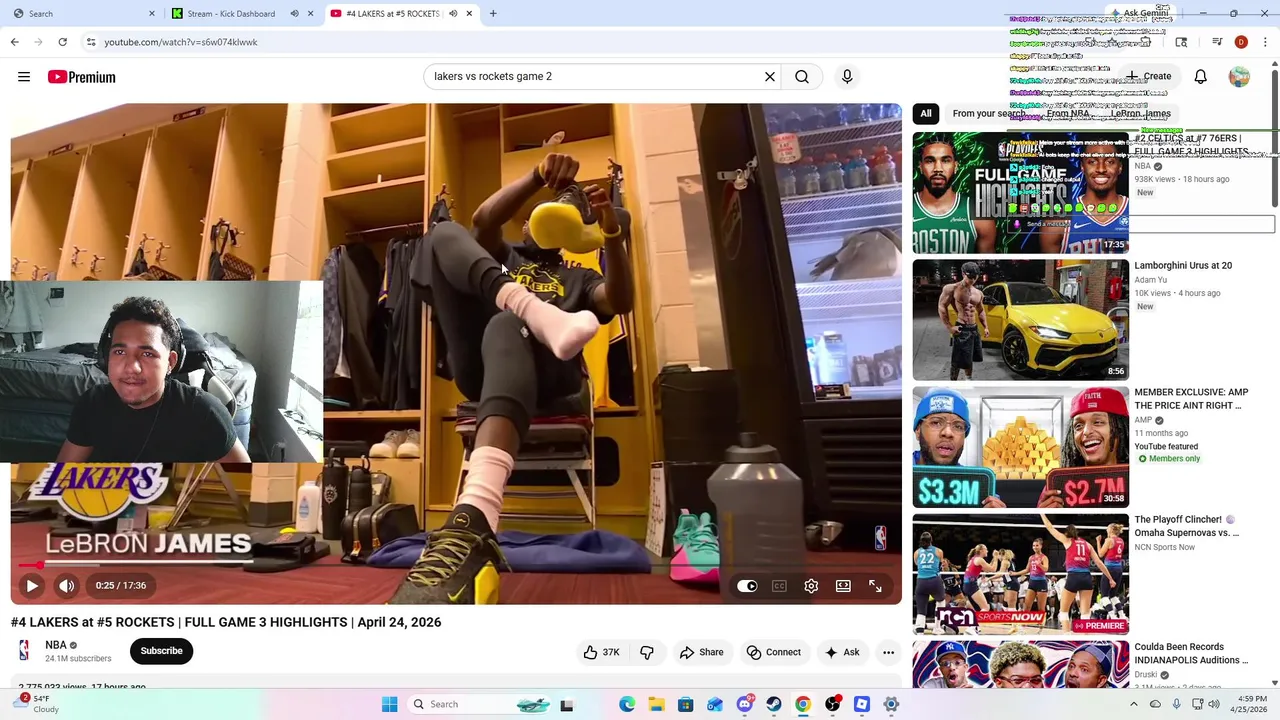The width and height of the screenshot is (1280, 720).
Task: Open Coulda Been Records video thumbnail
Action: pos(1020,662)
